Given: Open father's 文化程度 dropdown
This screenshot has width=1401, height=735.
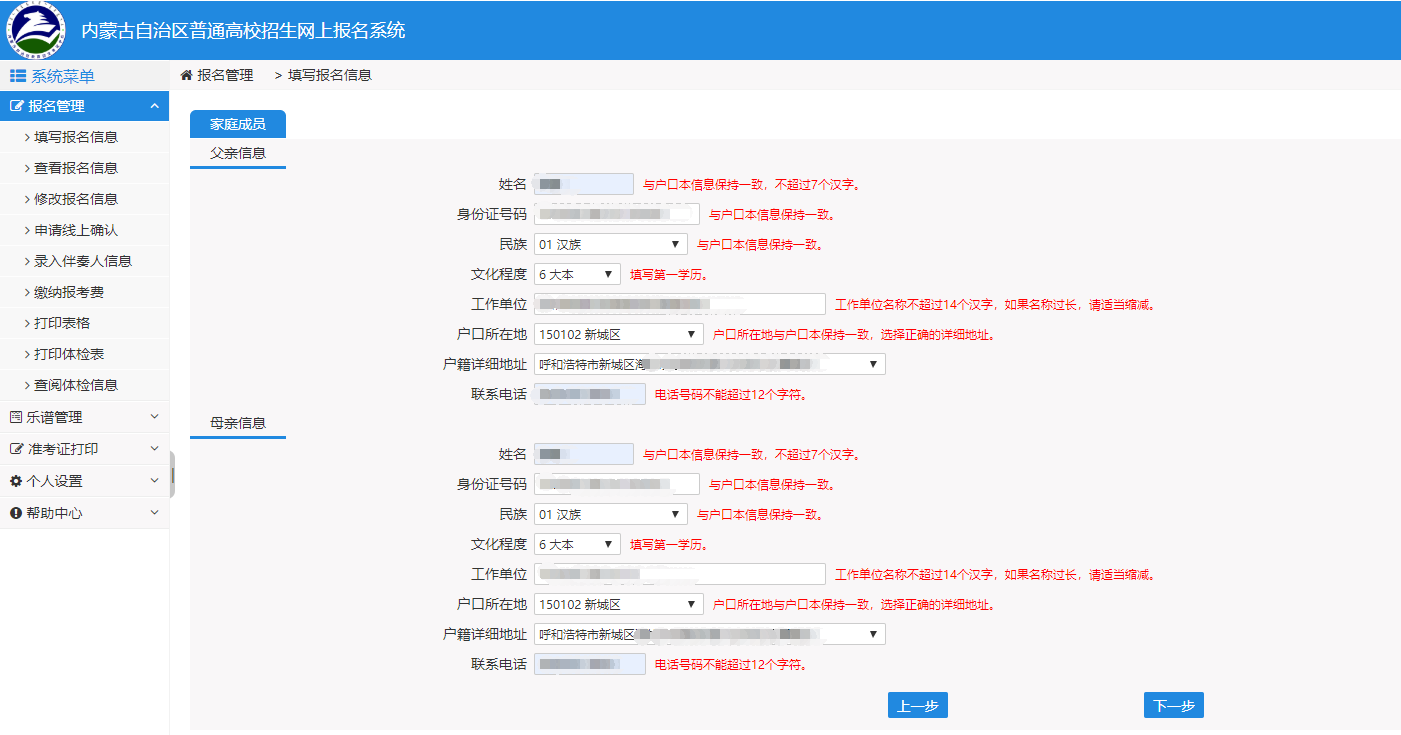Looking at the screenshot, I should (577, 274).
